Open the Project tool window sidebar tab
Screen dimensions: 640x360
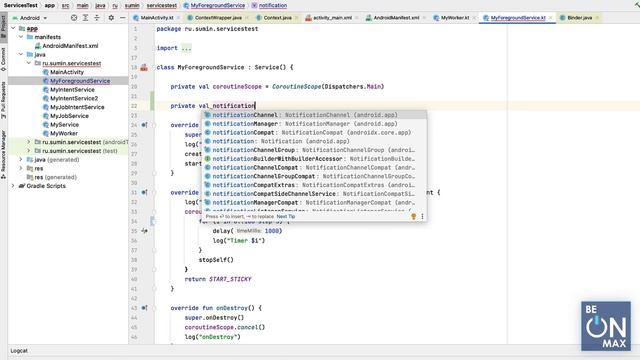3,27
